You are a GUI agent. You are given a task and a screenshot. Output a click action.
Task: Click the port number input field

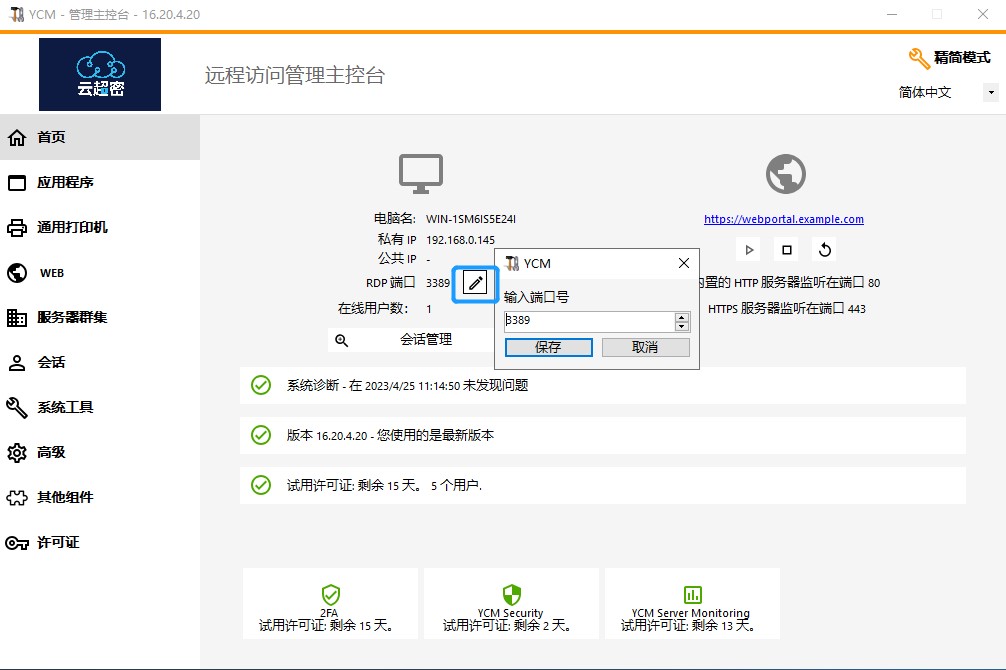(x=590, y=321)
